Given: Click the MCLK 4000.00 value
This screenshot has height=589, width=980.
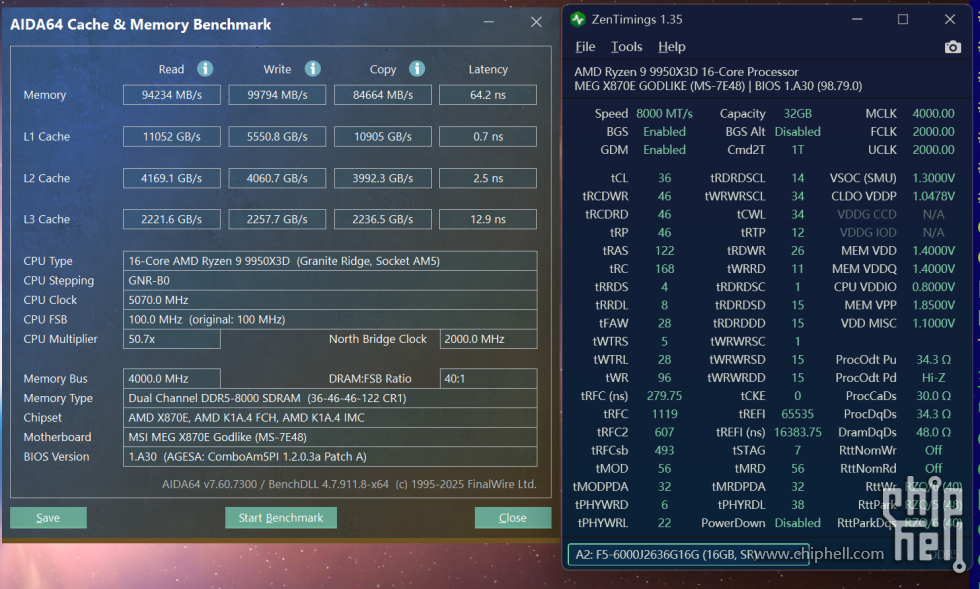Looking at the screenshot, I should pyautogui.click(x=933, y=114).
